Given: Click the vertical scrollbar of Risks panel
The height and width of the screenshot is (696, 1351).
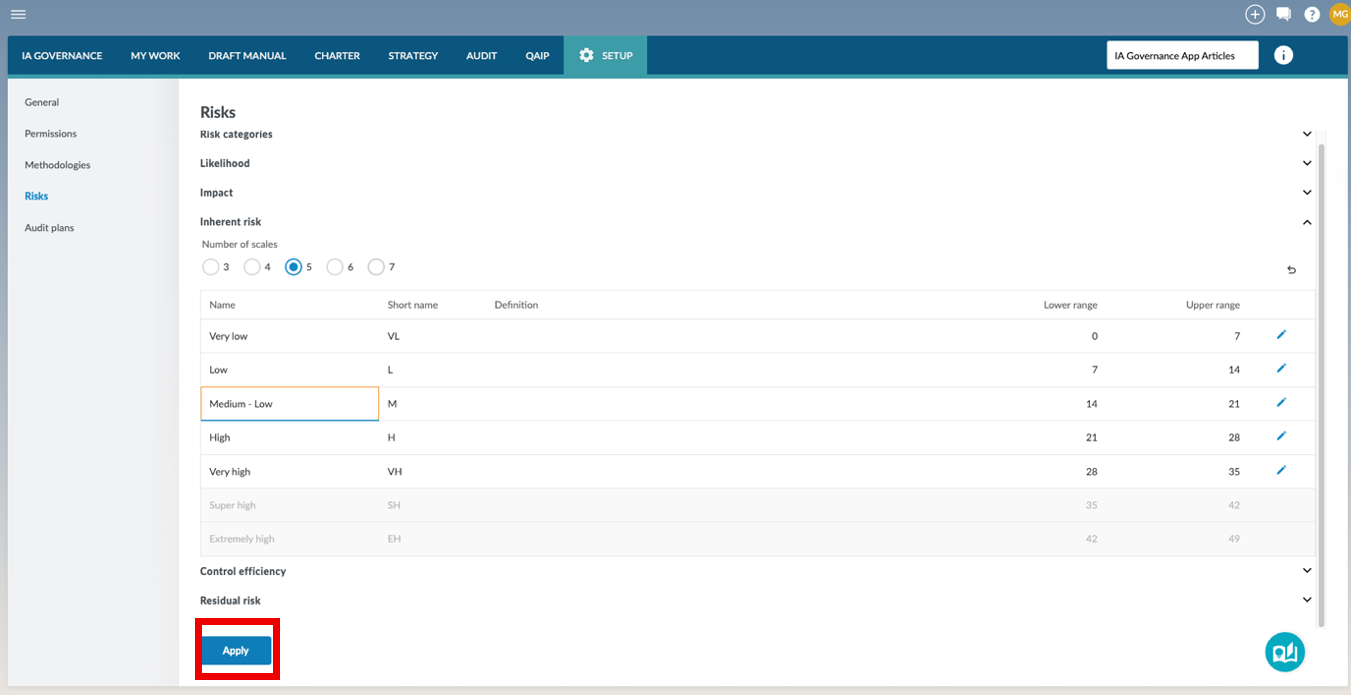Looking at the screenshot, I should click(1321, 385).
